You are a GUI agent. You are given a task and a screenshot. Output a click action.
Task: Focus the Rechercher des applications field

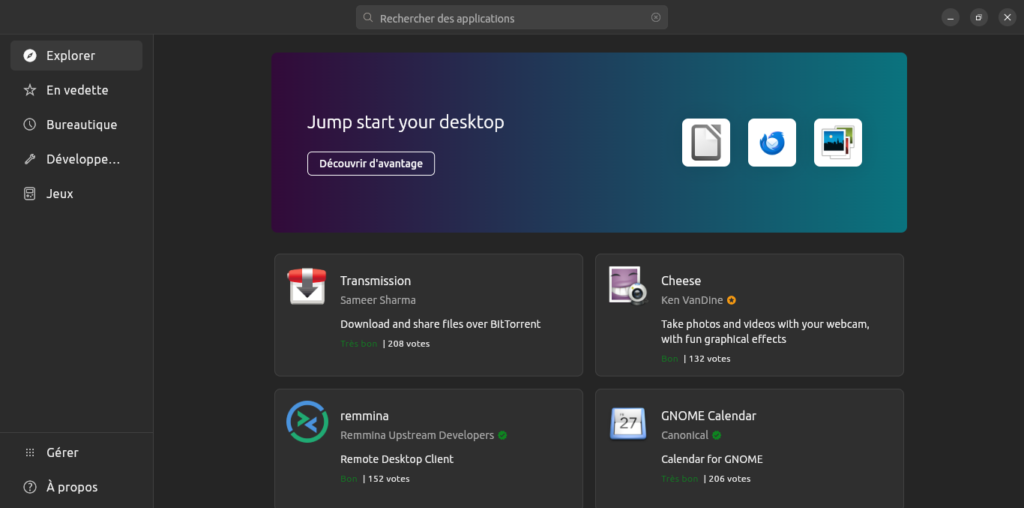pyautogui.click(x=512, y=18)
